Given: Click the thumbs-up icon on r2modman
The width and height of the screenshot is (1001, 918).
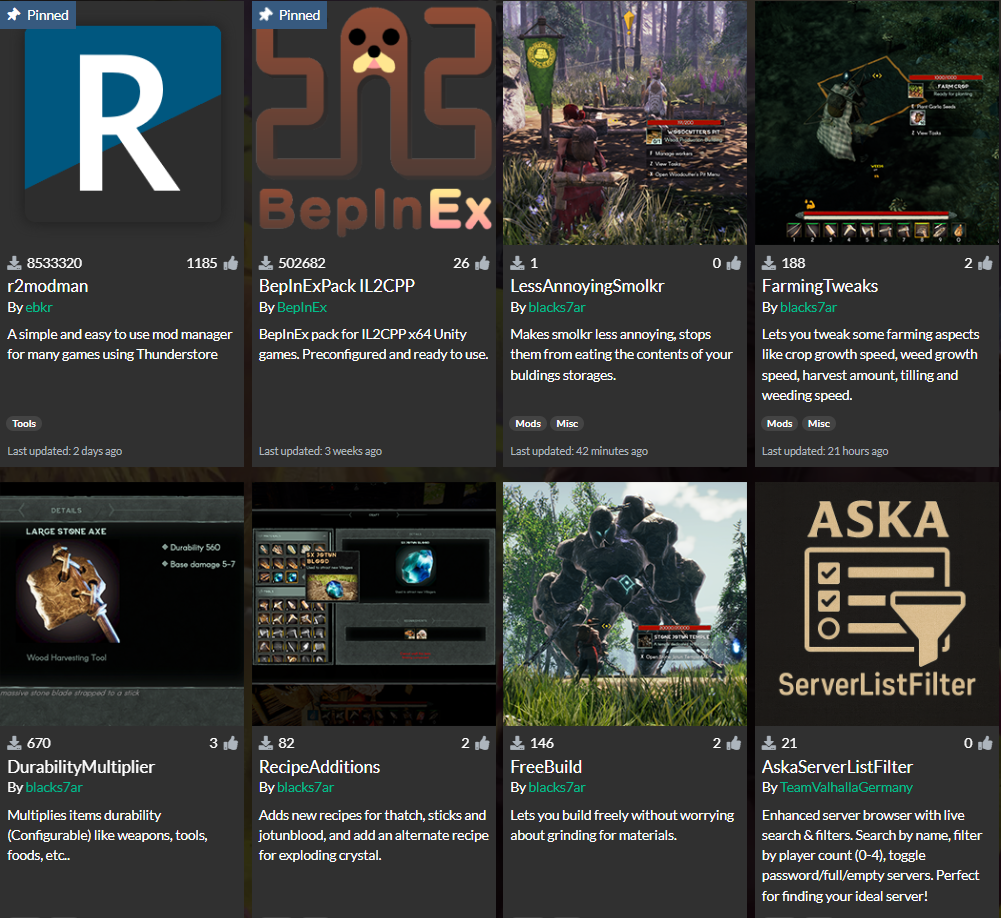Looking at the screenshot, I should tap(231, 263).
